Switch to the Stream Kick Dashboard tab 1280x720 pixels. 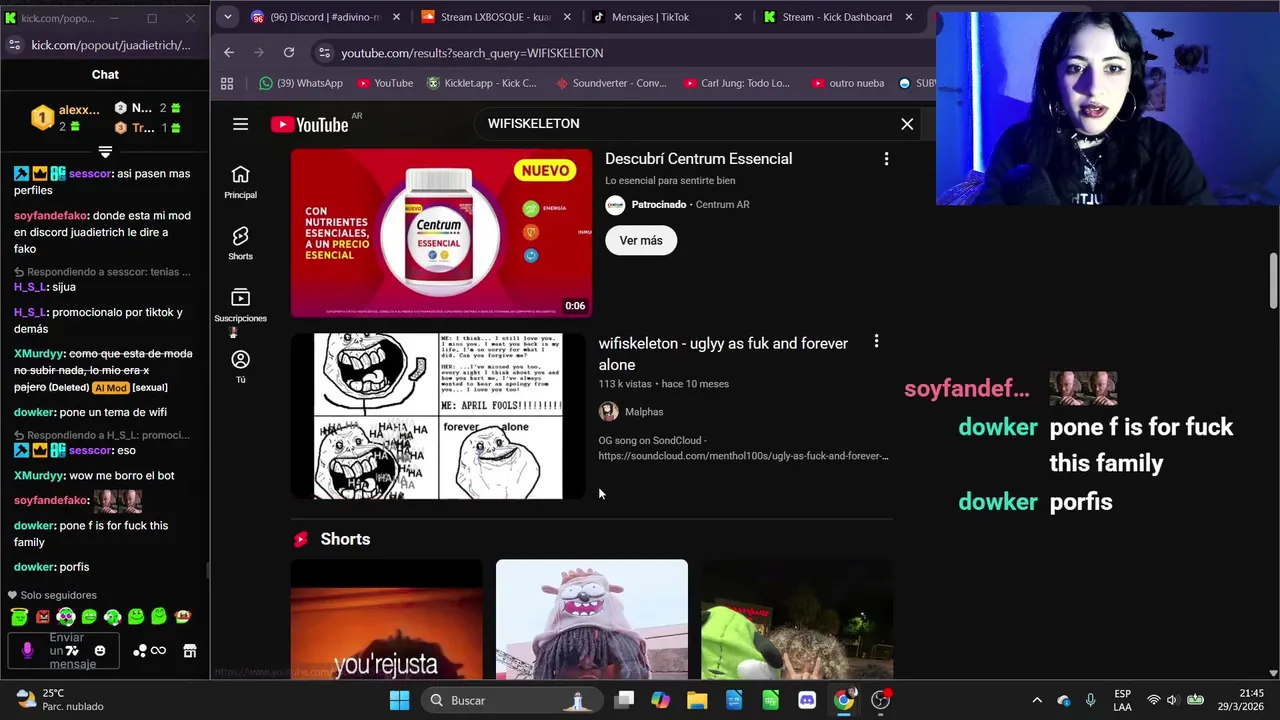tap(837, 17)
